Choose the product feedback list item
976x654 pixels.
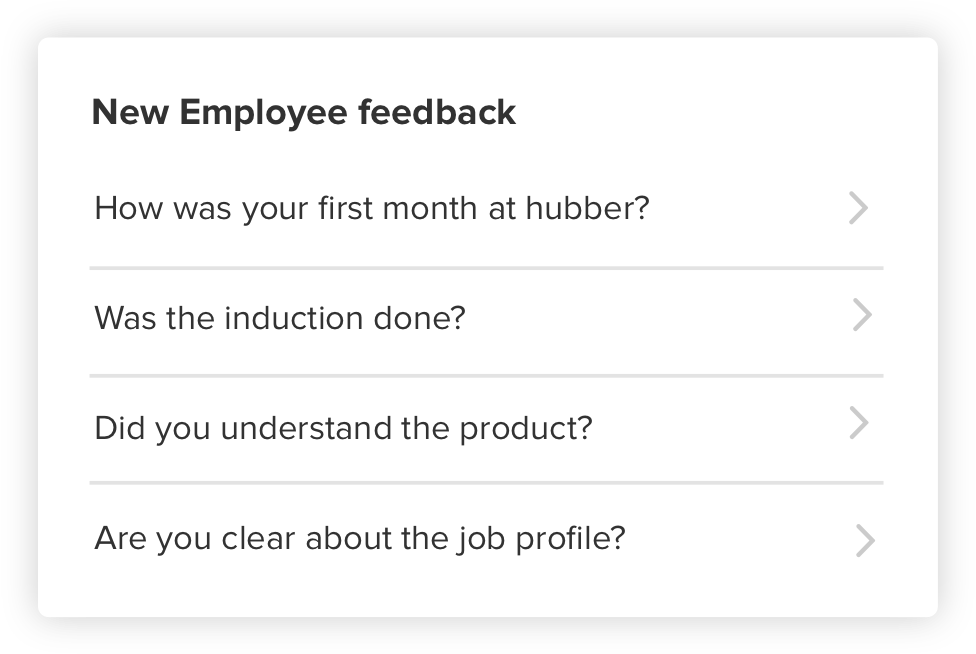click(486, 429)
